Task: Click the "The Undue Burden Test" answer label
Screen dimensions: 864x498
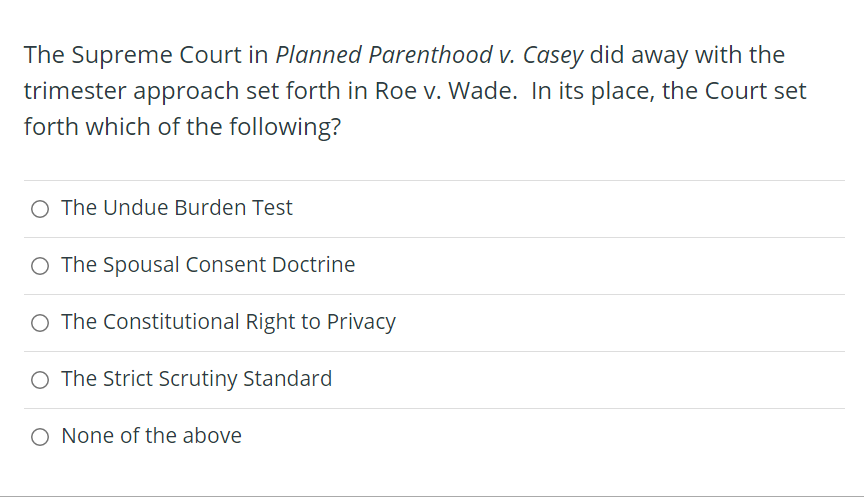Action: click(x=177, y=208)
